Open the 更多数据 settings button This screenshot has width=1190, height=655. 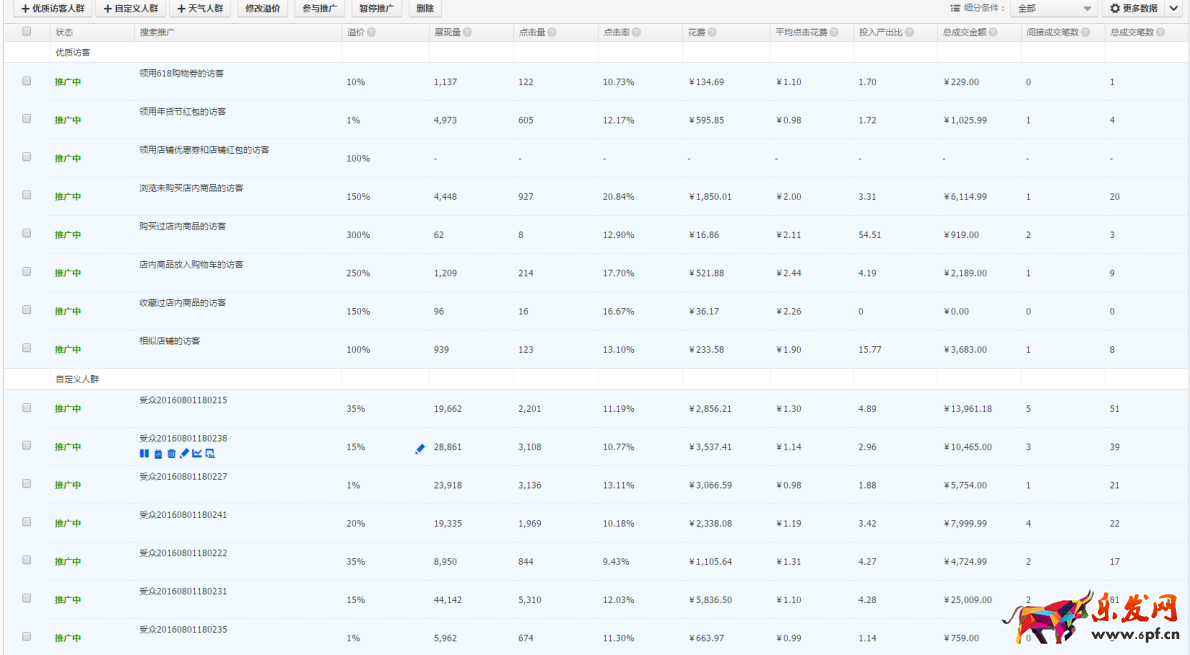(1133, 8)
